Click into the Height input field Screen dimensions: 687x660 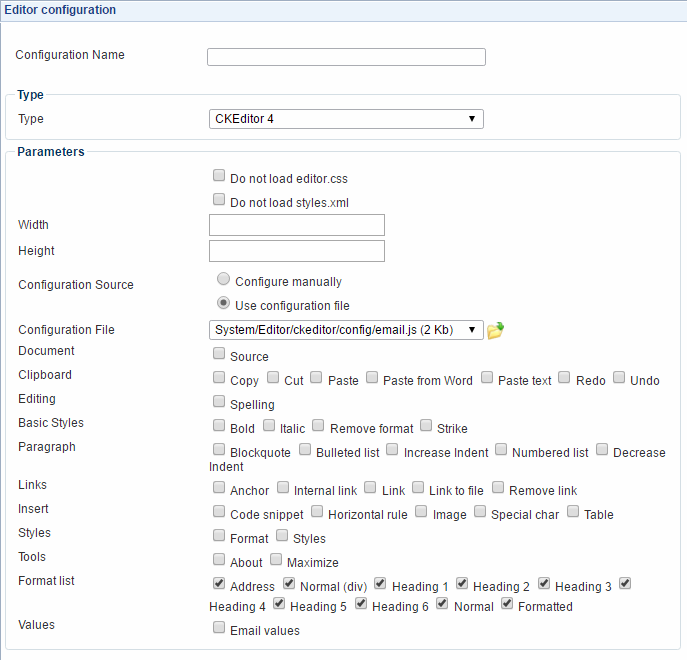(296, 251)
